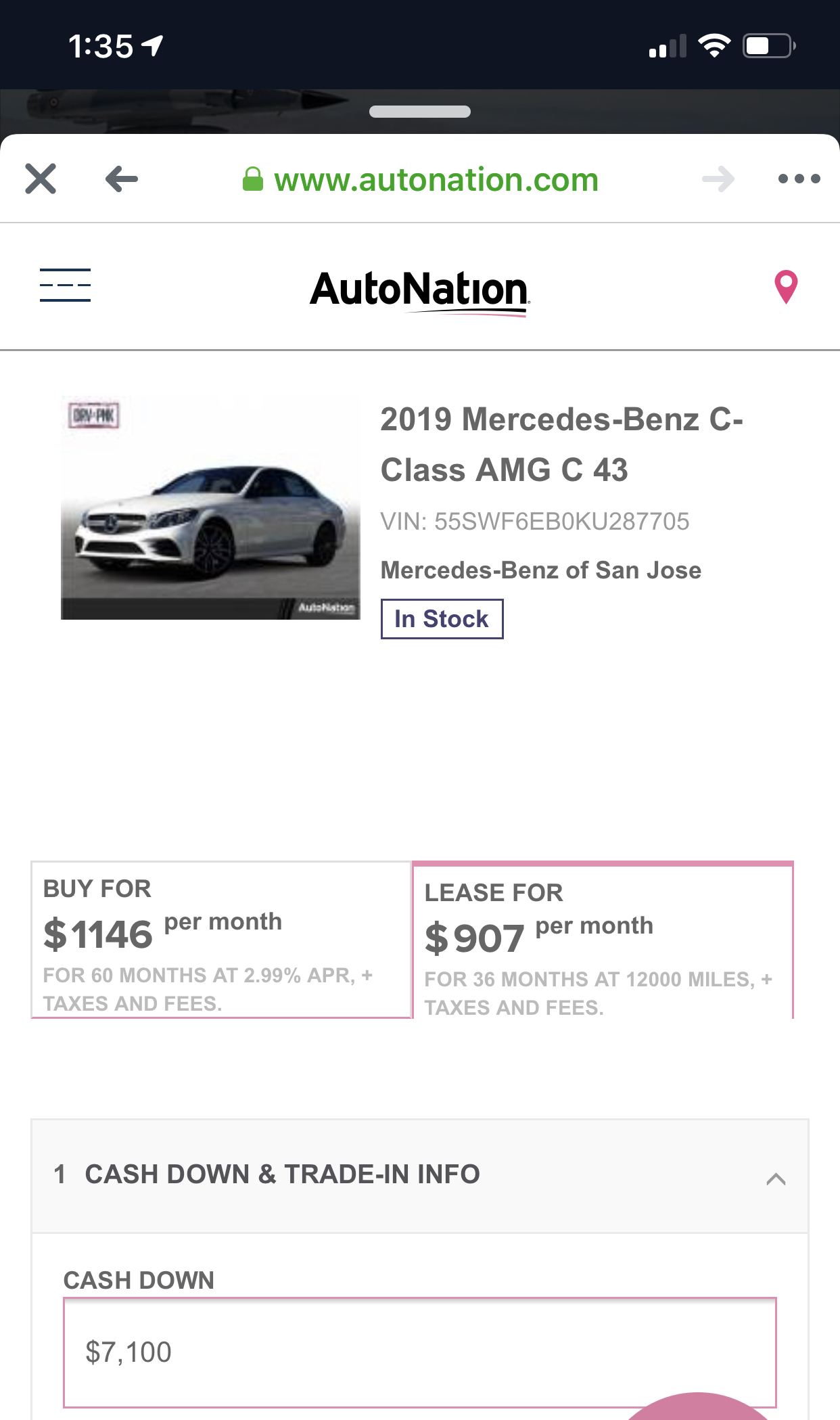Tap the In Stock badge
This screenshot has height=1420, width=840.
point(442,619)
